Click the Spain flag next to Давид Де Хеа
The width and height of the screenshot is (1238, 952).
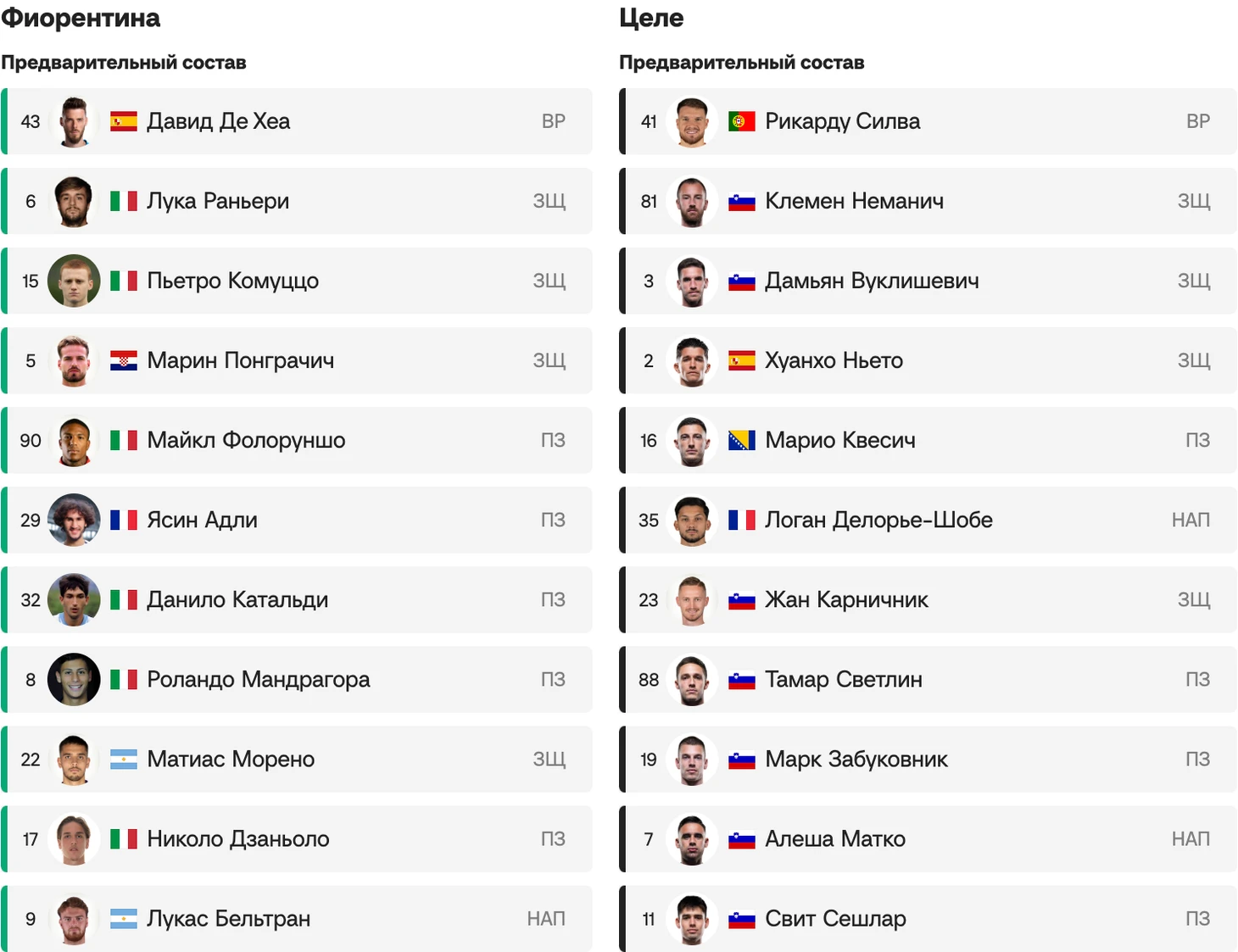[124, 122]
